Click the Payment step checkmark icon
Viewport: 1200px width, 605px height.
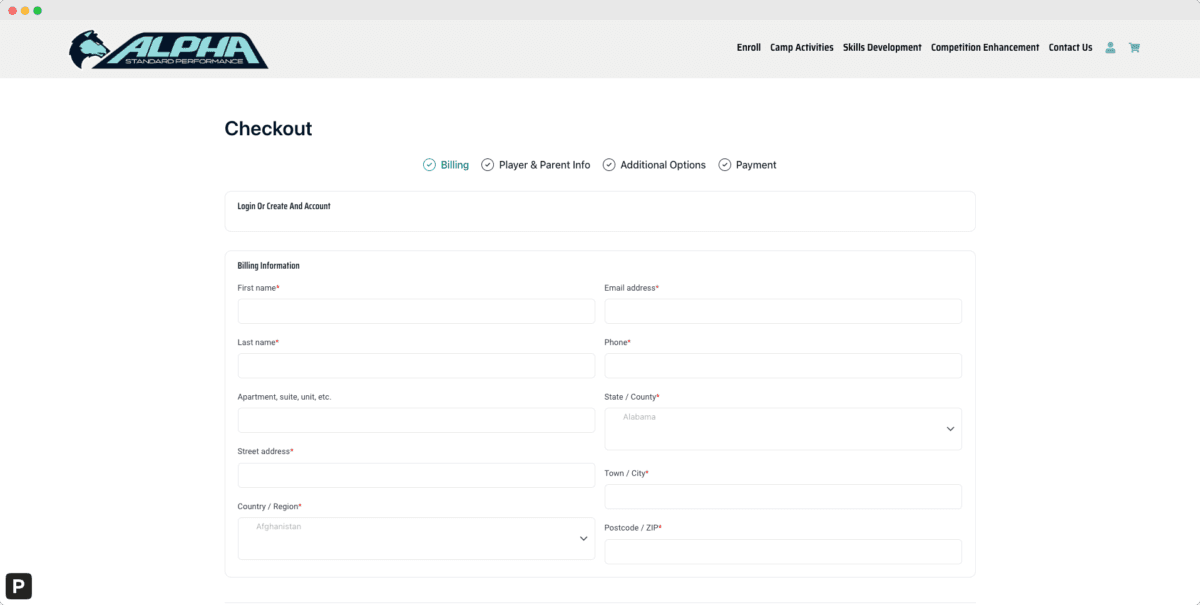click(724, 164)
